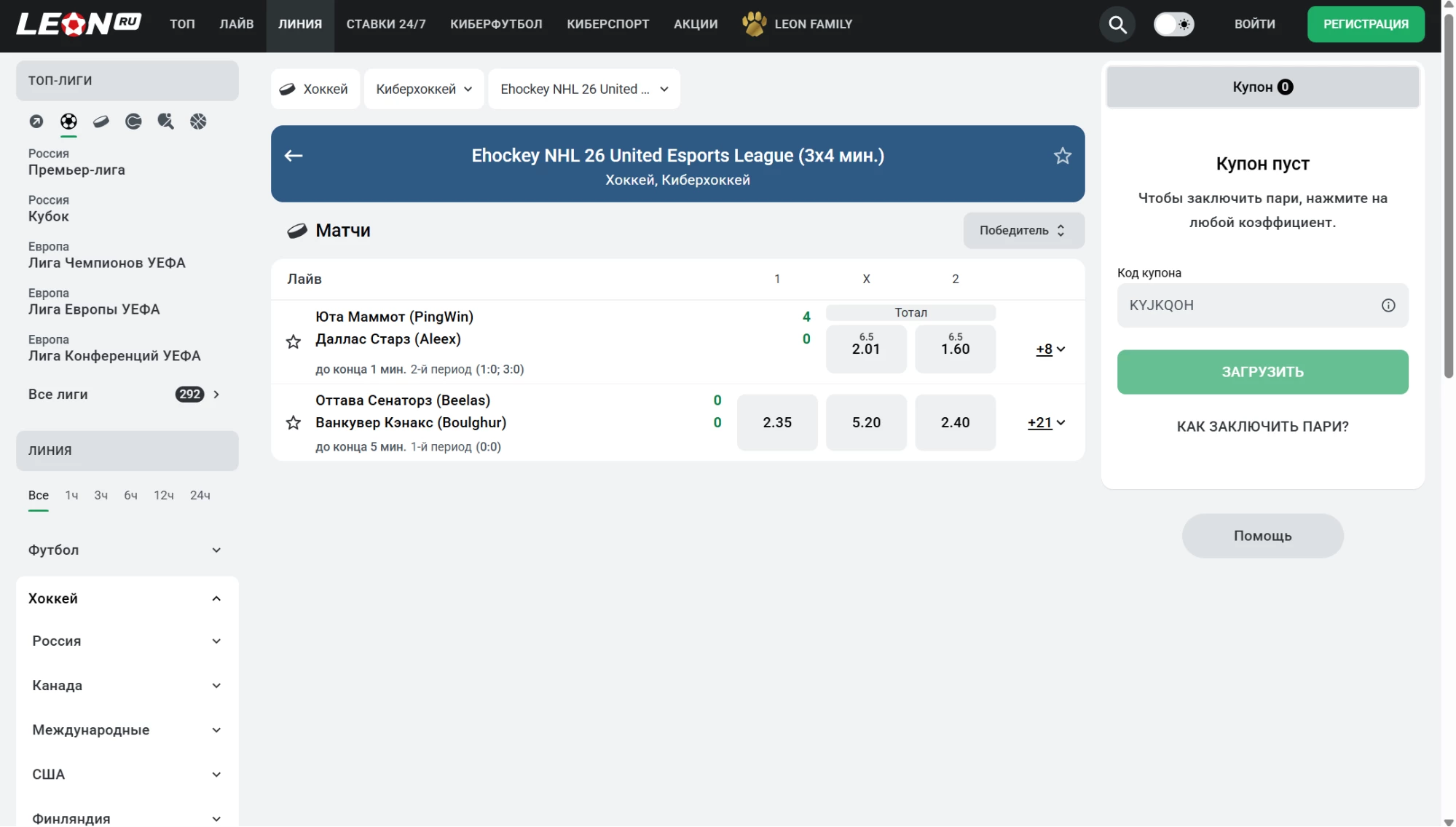
Task: Favorite the Оттава Сенаторз vs Ванкувер Кэнакс match
Action: [294, 423]
